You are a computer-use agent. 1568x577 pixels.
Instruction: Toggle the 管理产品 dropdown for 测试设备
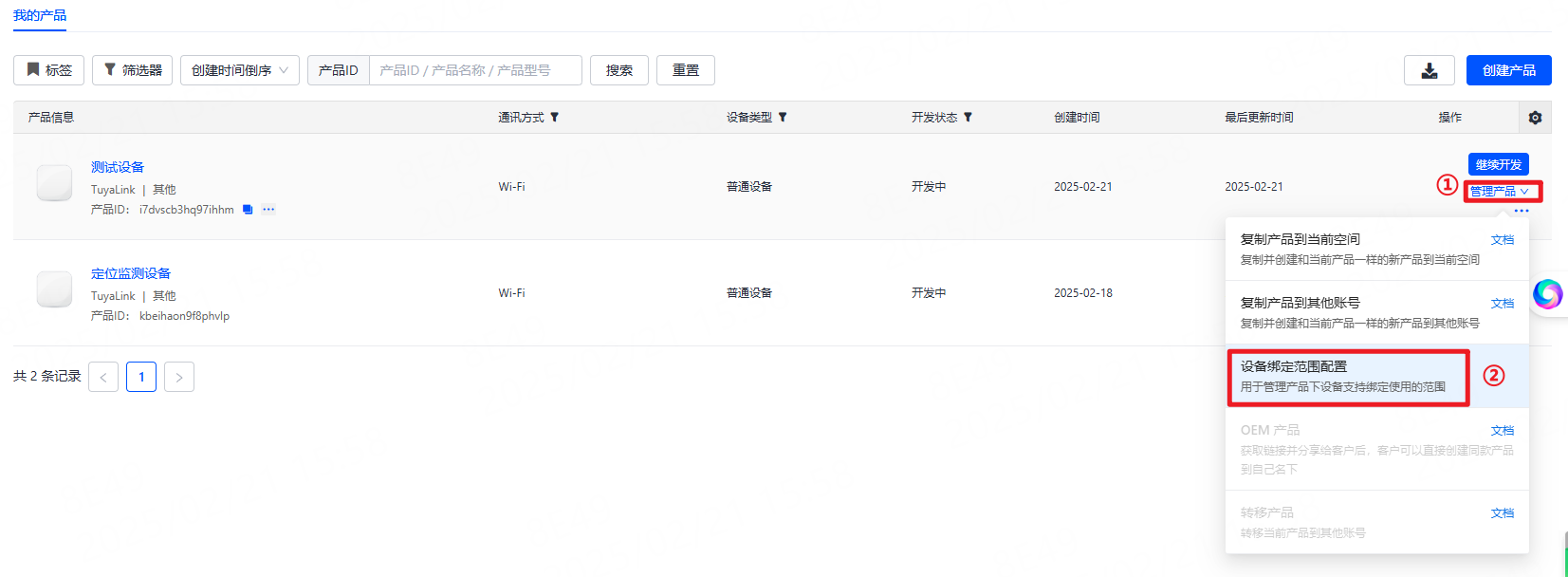coord(1499,192)
